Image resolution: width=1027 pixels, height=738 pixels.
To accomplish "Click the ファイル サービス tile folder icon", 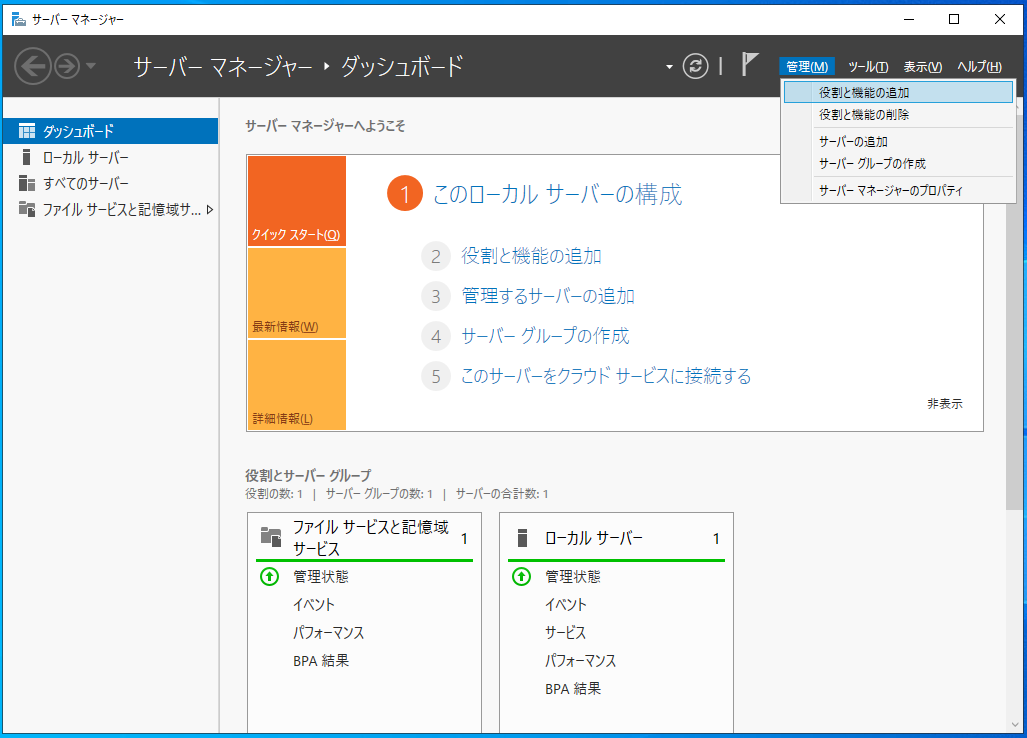I will [271, 536].
